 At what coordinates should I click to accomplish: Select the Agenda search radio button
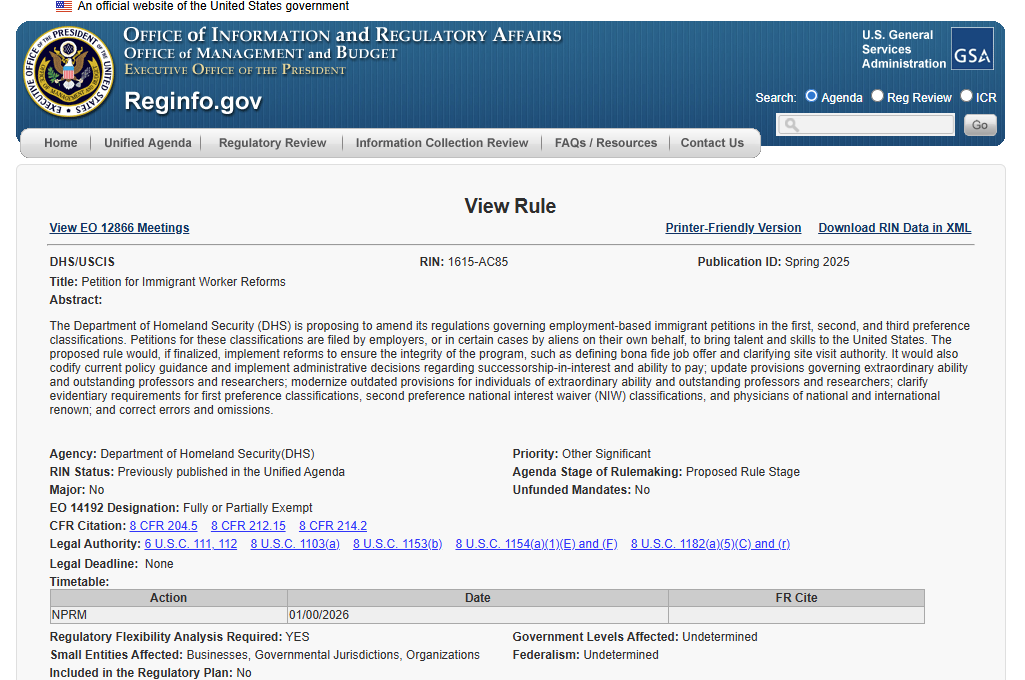(x=811, y=96)
